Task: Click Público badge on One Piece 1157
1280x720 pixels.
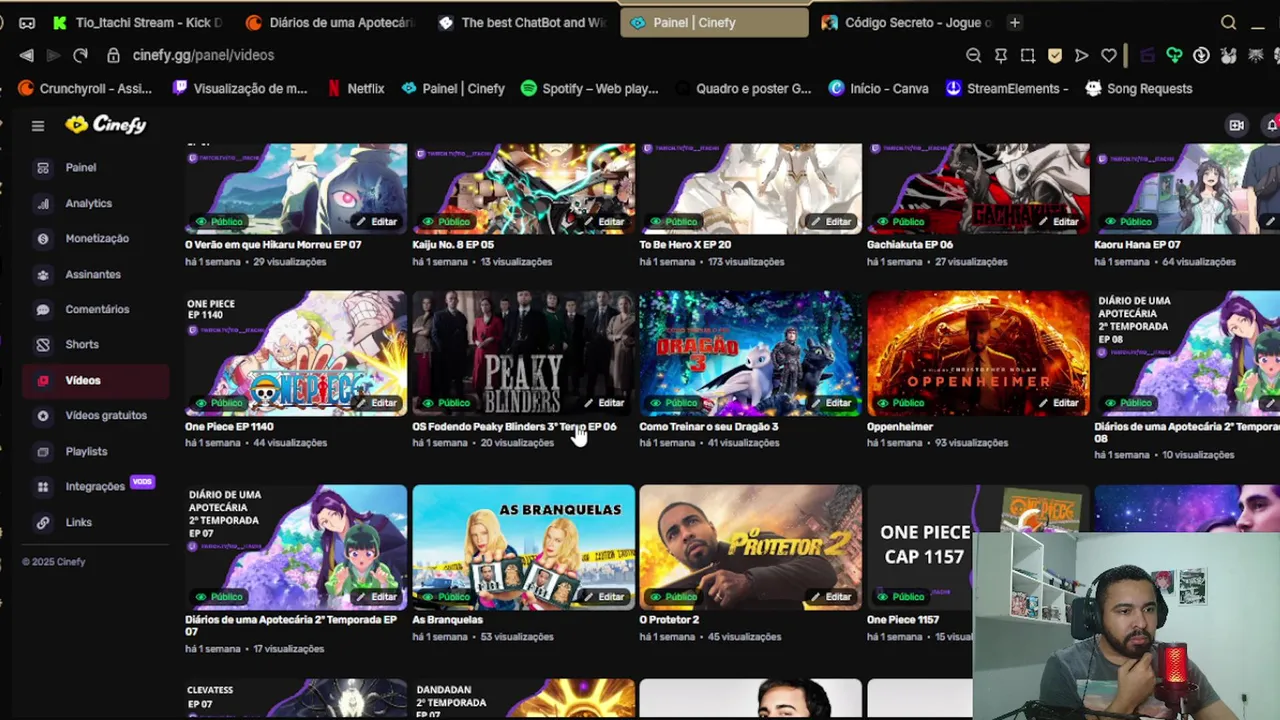Action: 901,597
